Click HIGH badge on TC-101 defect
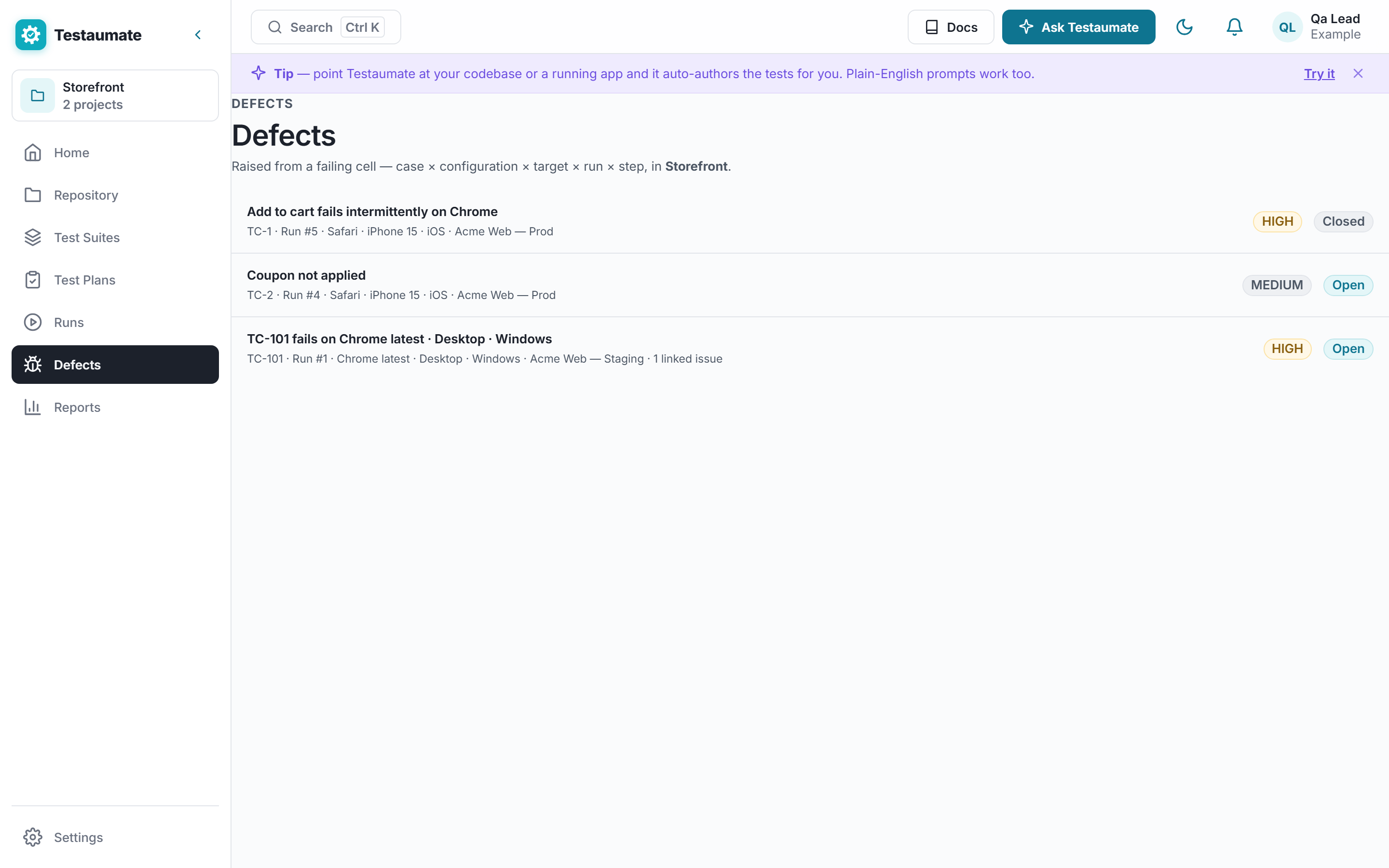The image size is (1389, 868). click(x=1287, y=349)
